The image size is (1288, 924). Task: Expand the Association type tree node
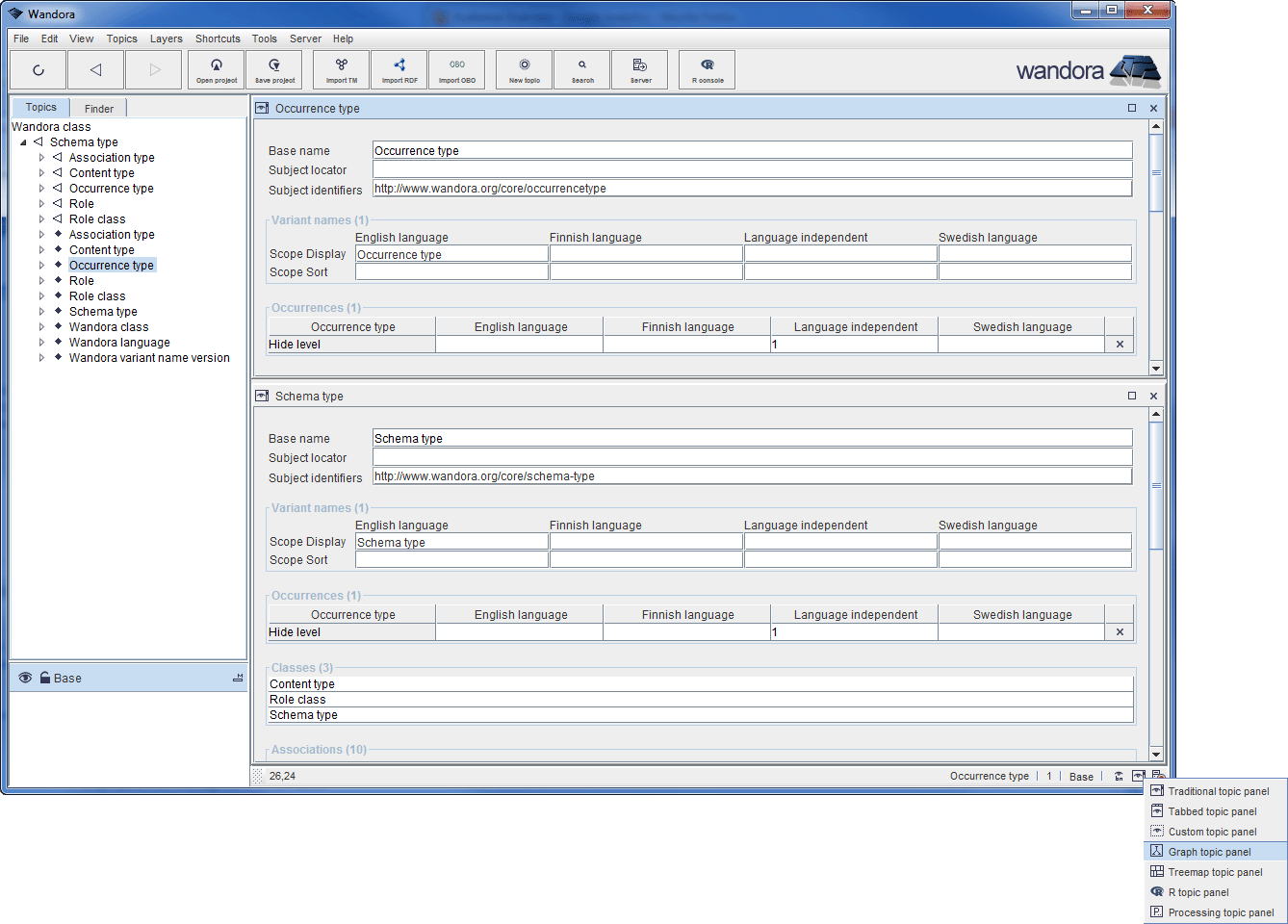[x=41, y=157]
